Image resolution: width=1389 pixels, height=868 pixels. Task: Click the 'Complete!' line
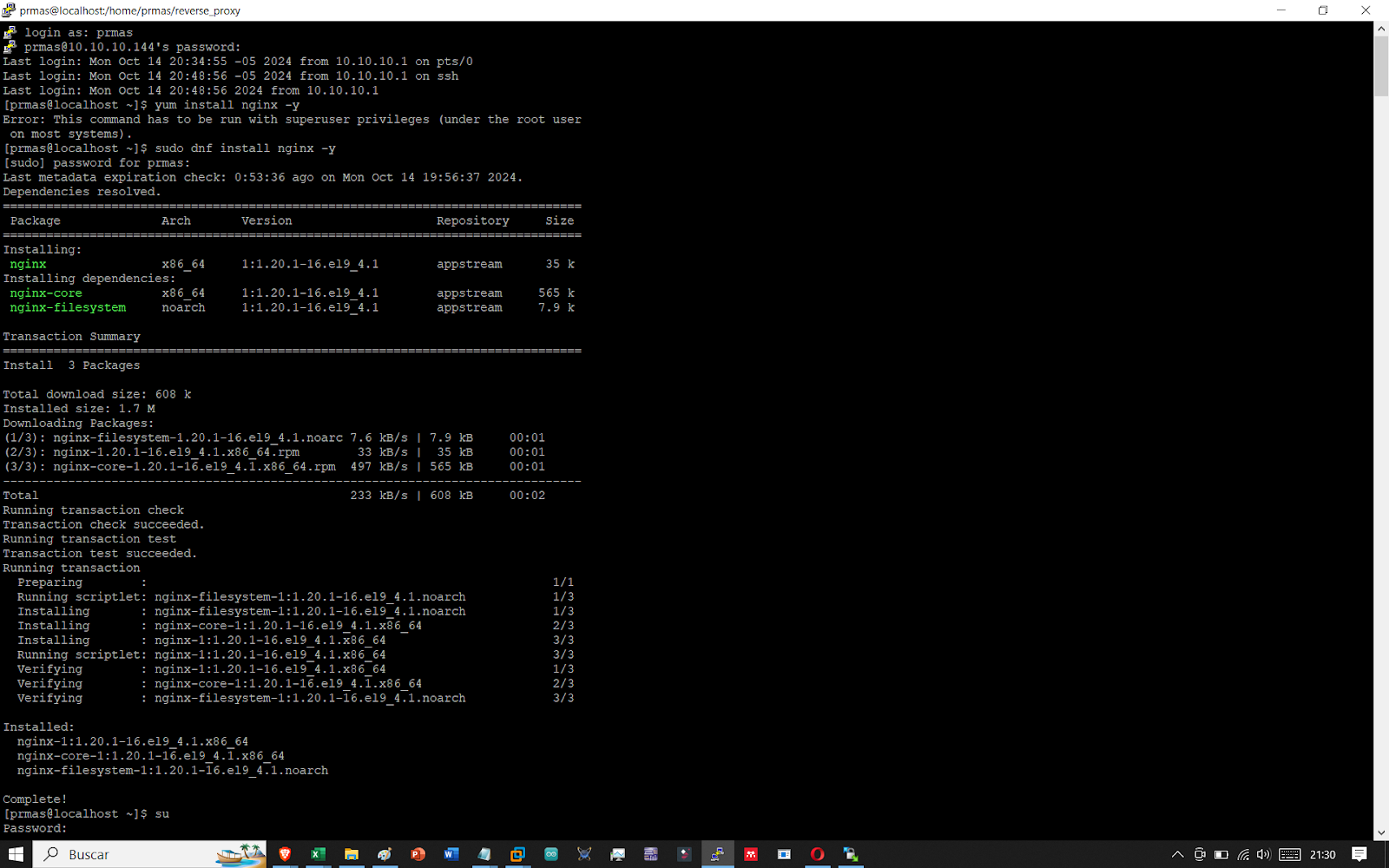35,799
